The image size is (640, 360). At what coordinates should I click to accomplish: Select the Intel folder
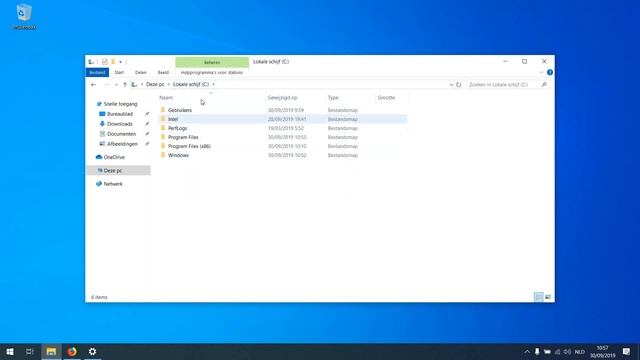click(x=173, y=119)
